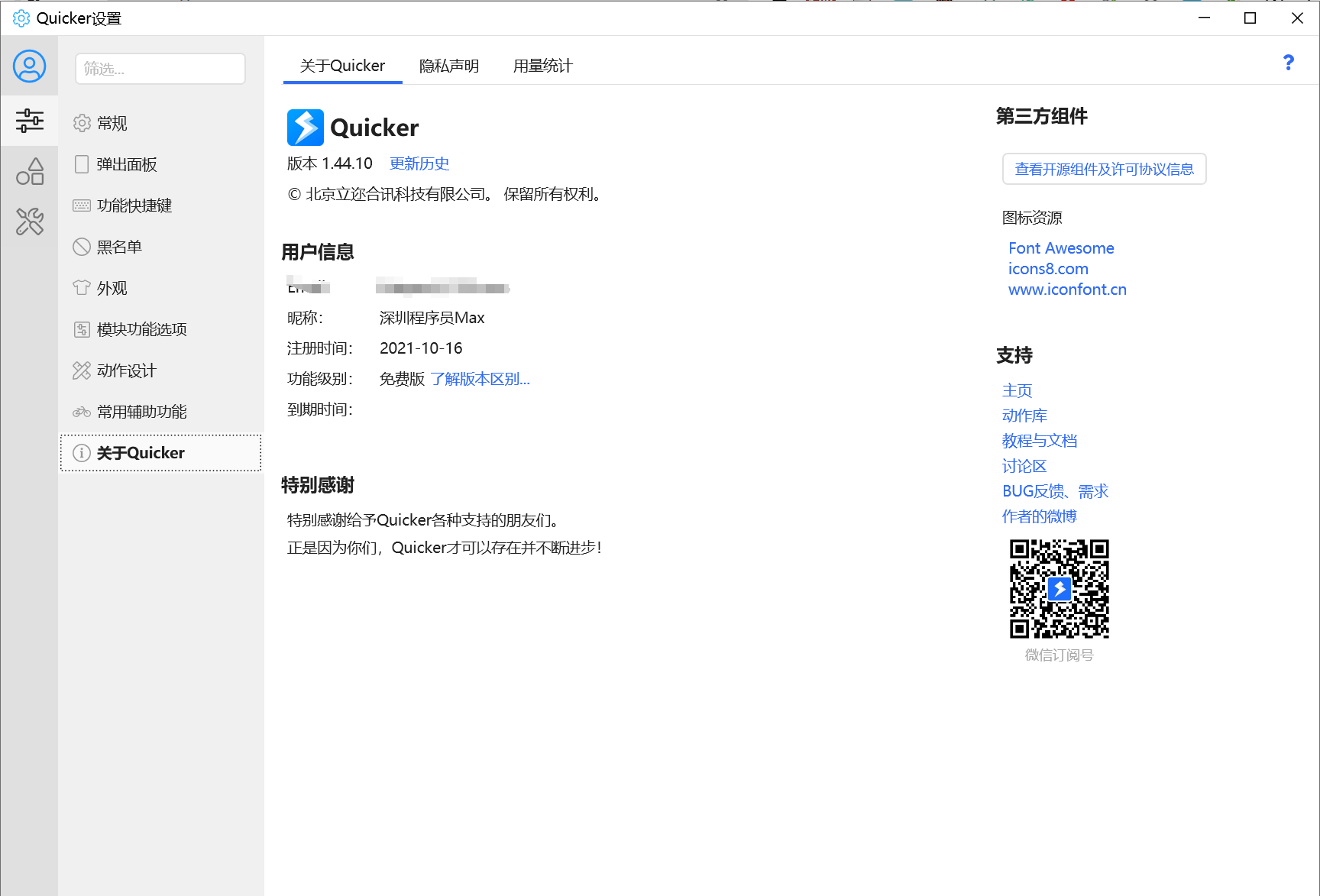
Task: Click the shirt icon beside 外观
Action: tap(82, 288)
